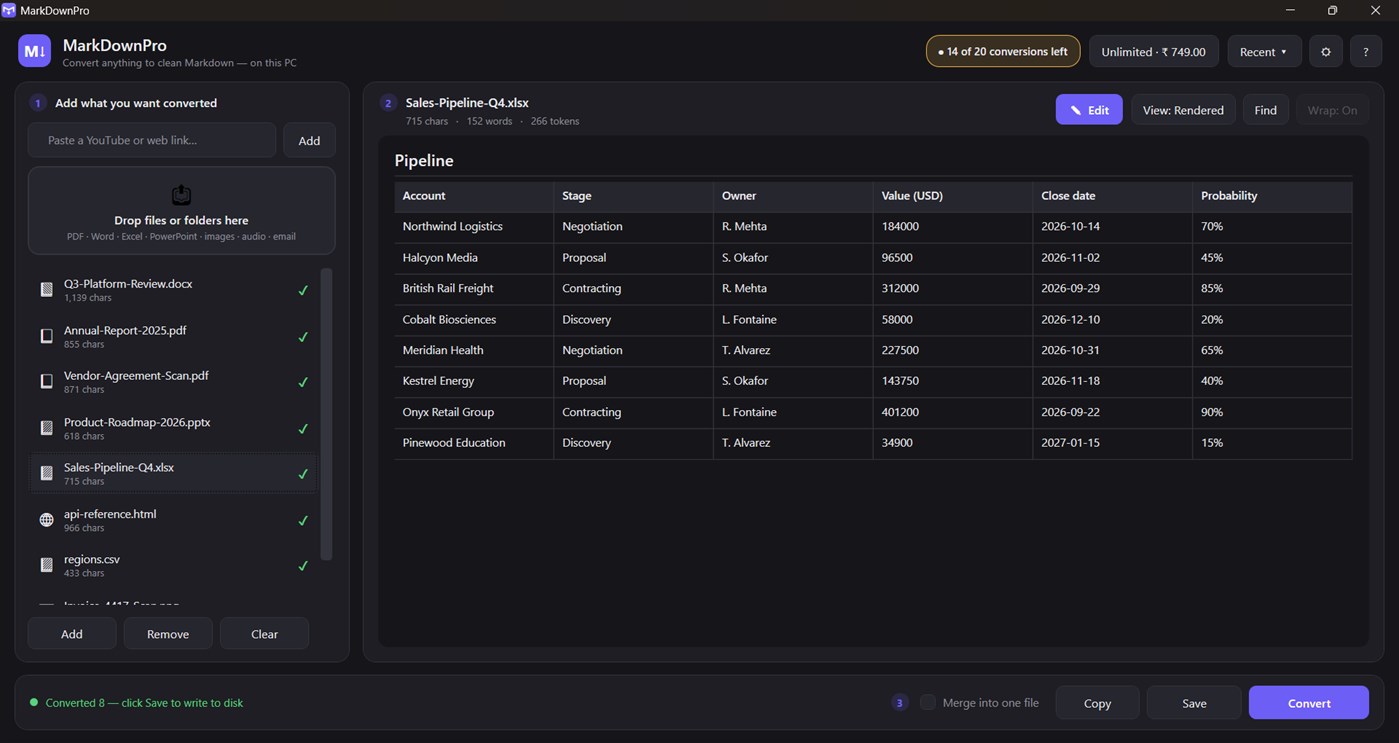Click the Edit button
The height and width of the screenshot is (743, 1399).
coord(1089,110)
